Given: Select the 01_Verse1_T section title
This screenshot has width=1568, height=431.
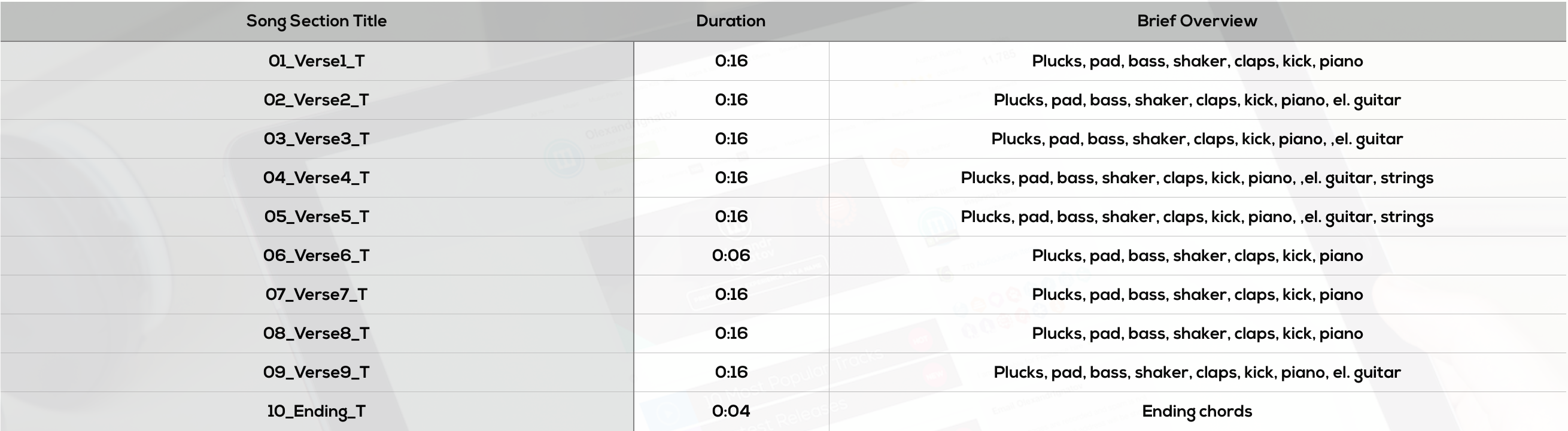Looking at the screenshot, I should [317, 62].
